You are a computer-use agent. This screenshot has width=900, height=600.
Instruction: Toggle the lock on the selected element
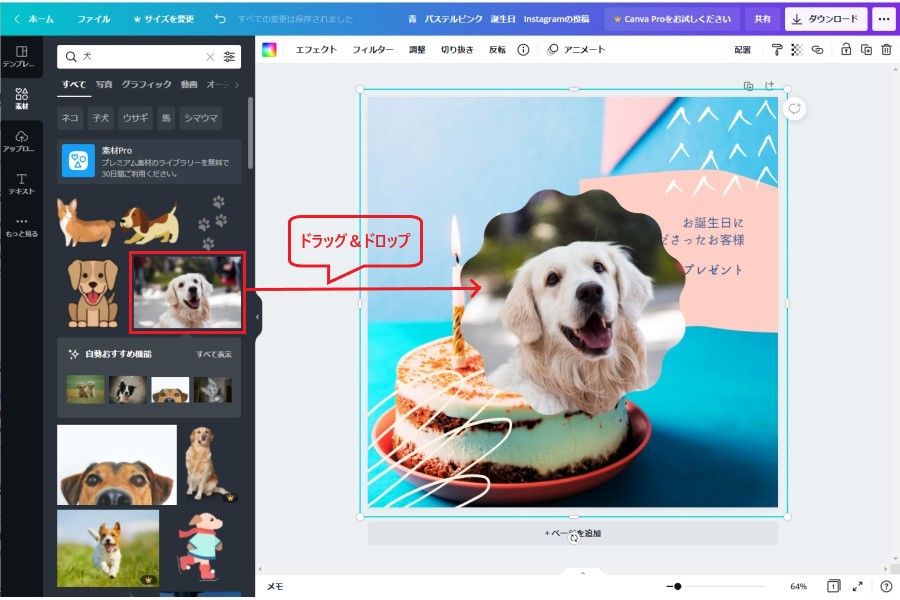point(846,49)
